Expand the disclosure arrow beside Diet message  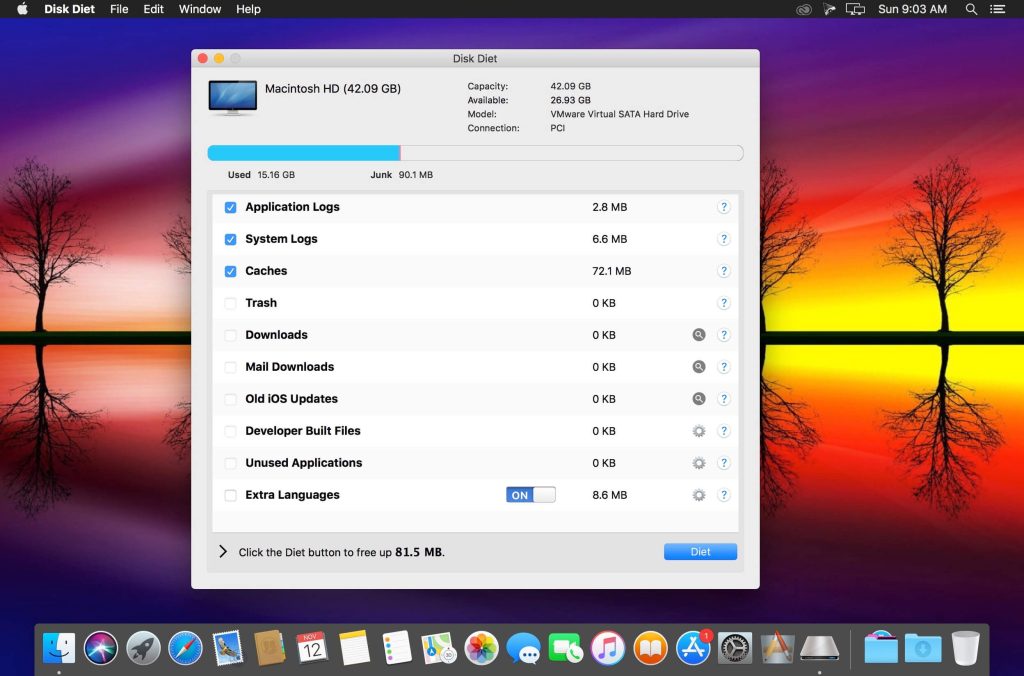223,552
